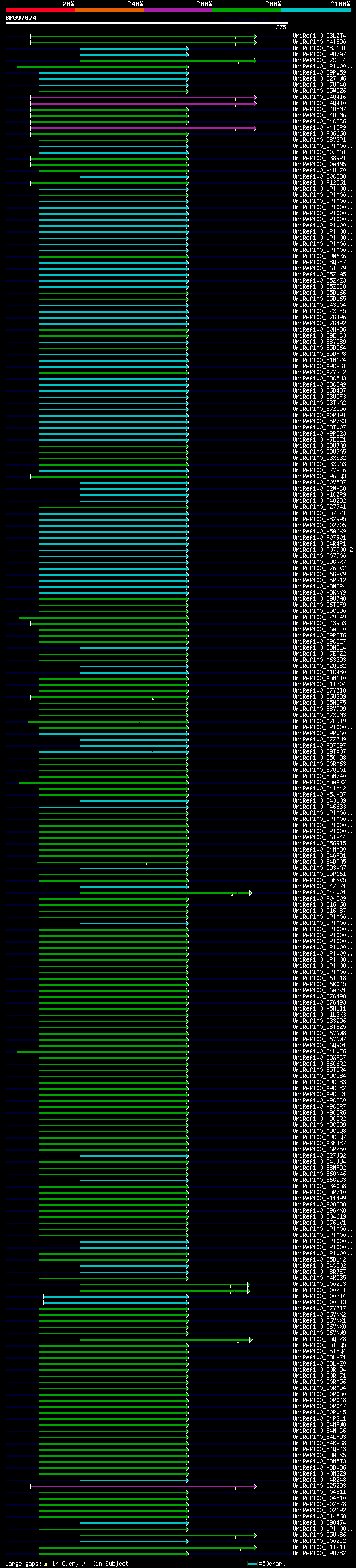Select UniRef100_A4R248 entry
This screenshot has width=356, height=1568.
319,1480
